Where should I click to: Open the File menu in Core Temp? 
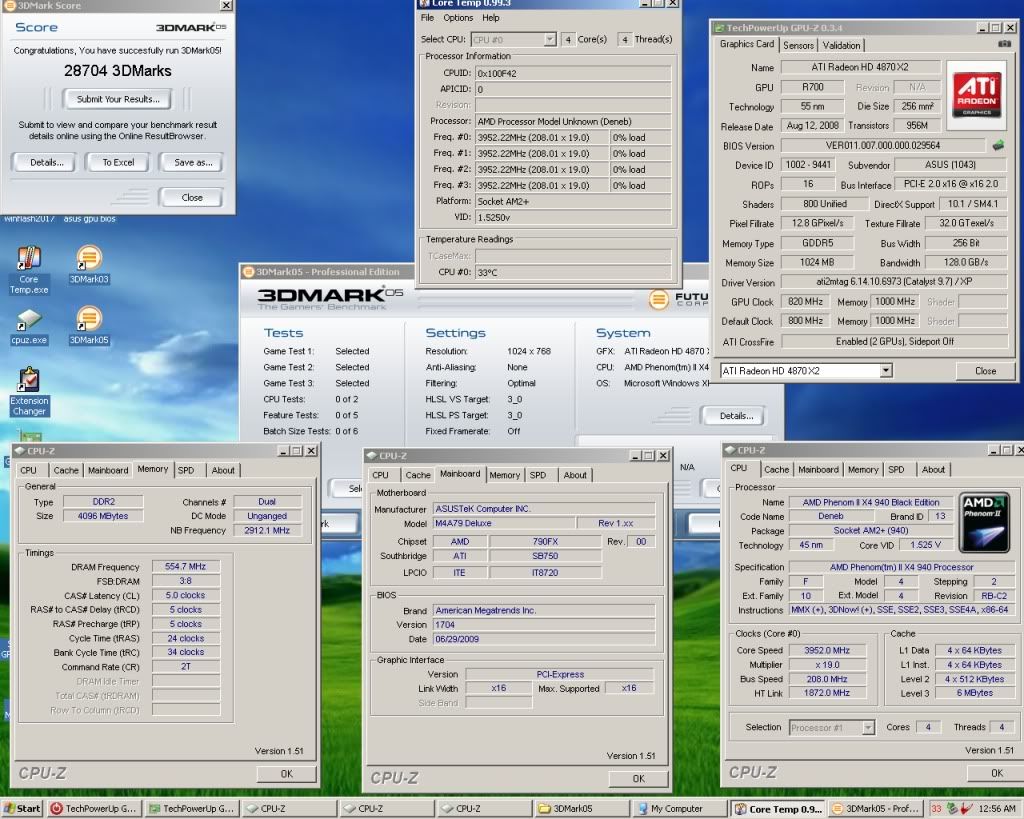427,18
